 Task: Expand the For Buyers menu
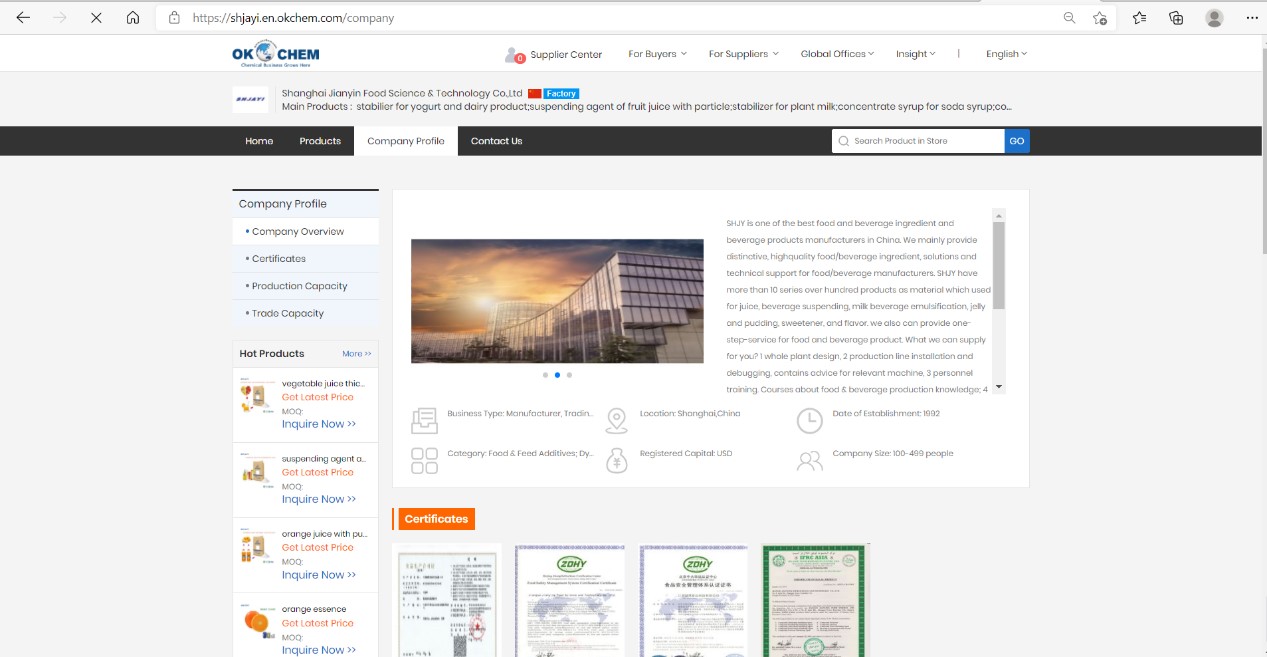tap(657, 54)
